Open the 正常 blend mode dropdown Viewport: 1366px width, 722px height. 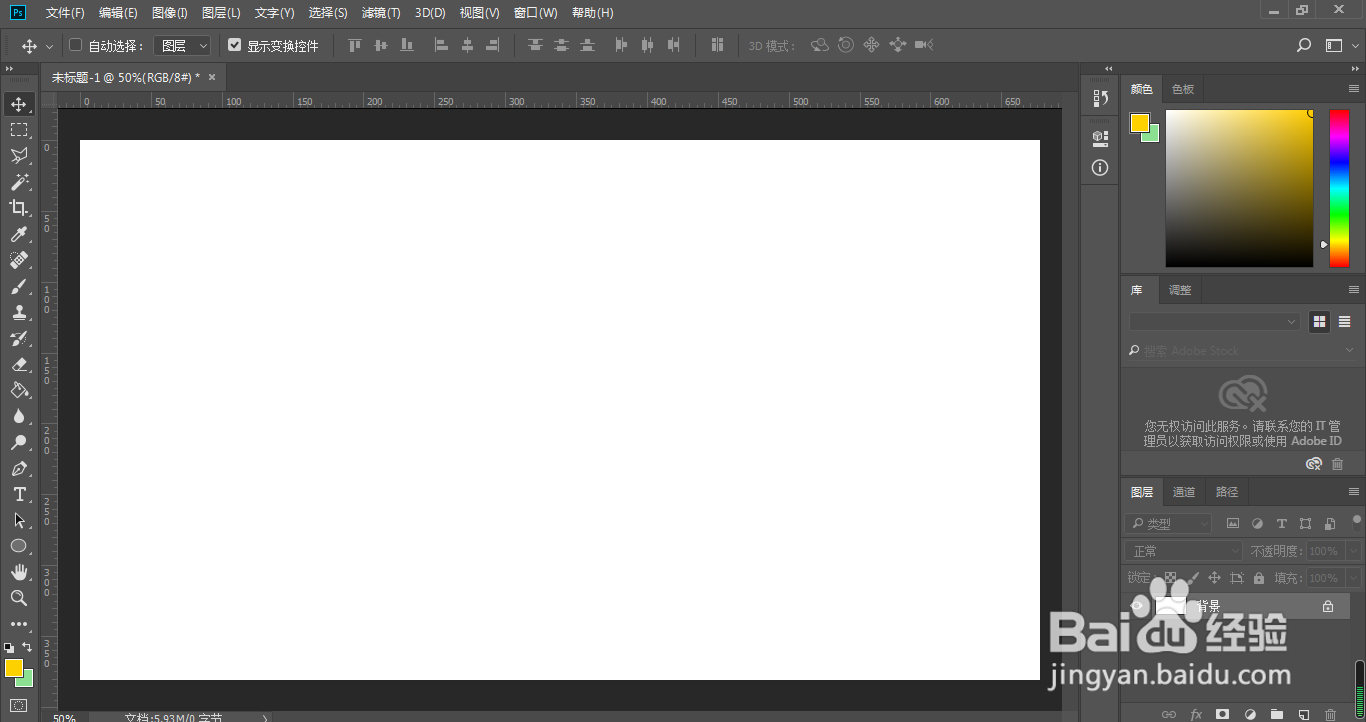coord(1184,551)
